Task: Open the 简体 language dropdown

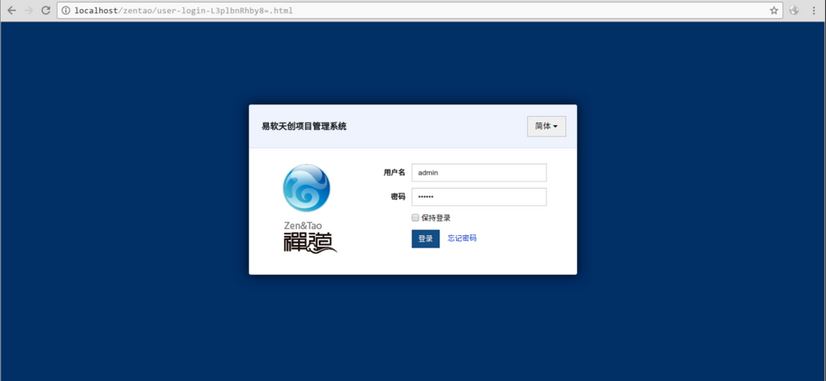Action: (546, 126)
